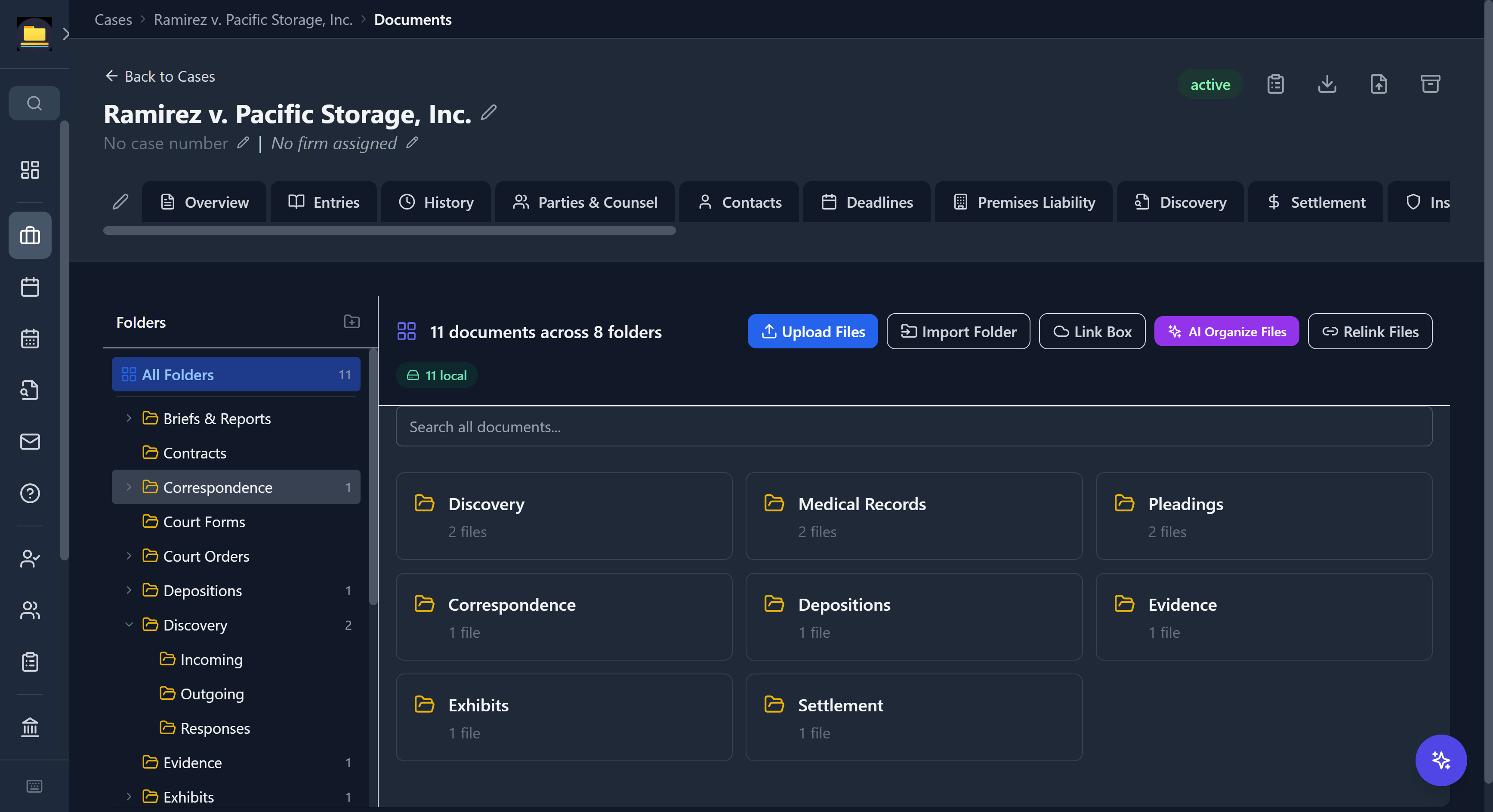Open the Parties & Counsel tab

point(585,202)
